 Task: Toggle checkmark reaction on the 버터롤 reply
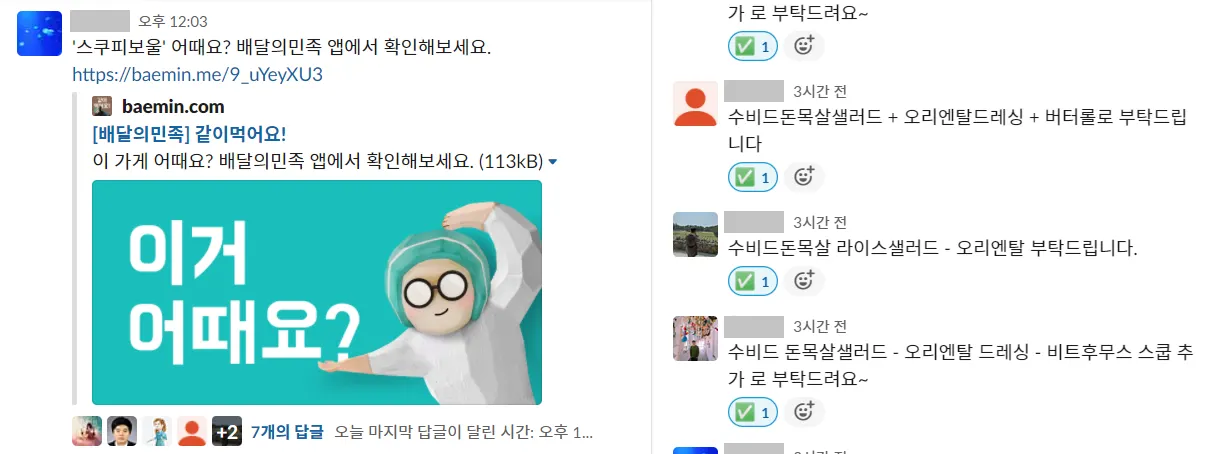pyautogui.click(x=752, y=177)
